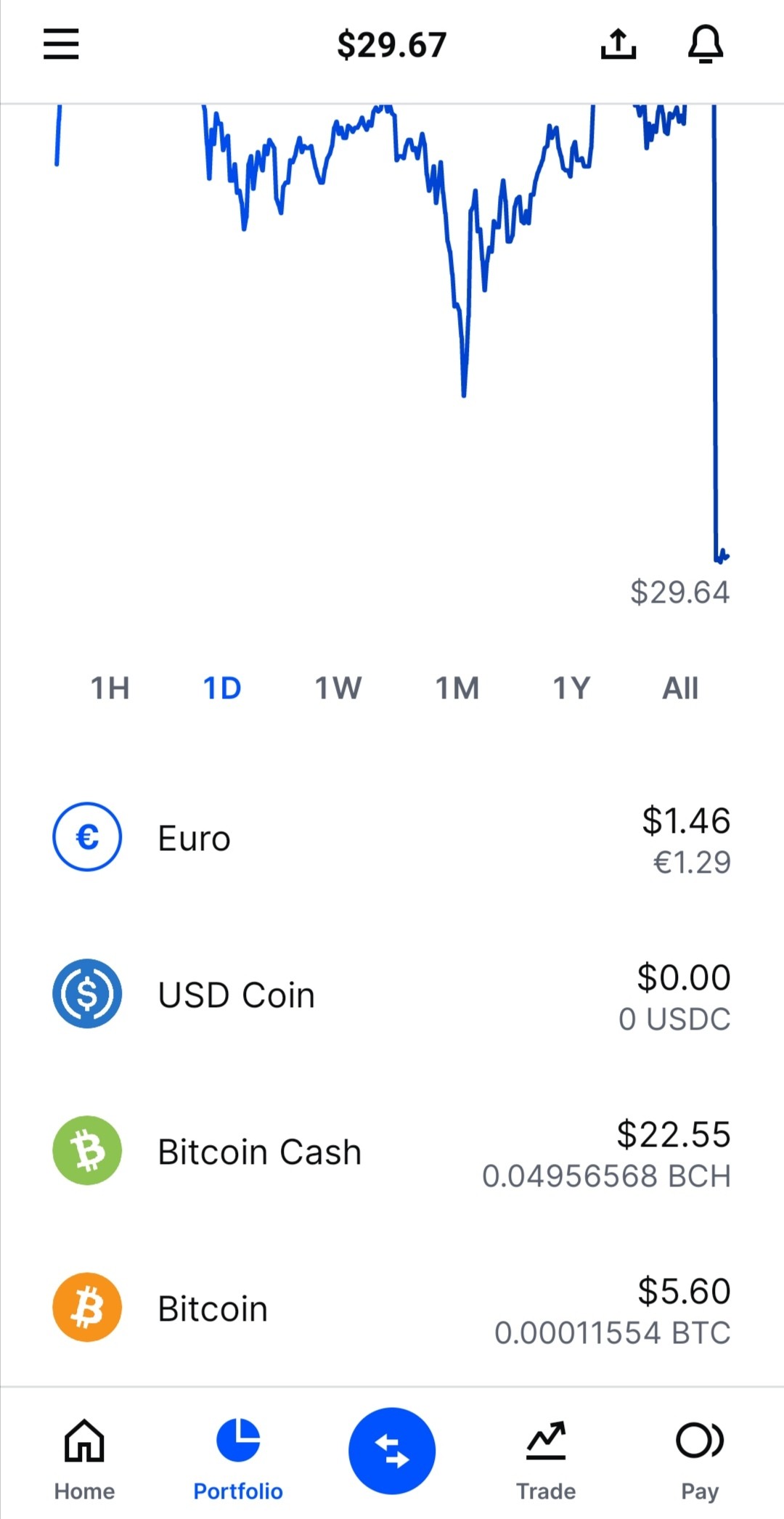Screen dimensions: 784x1519
Task: Open Bitcoin Cash $22.55 balance row
Action: coord(392,1152)
